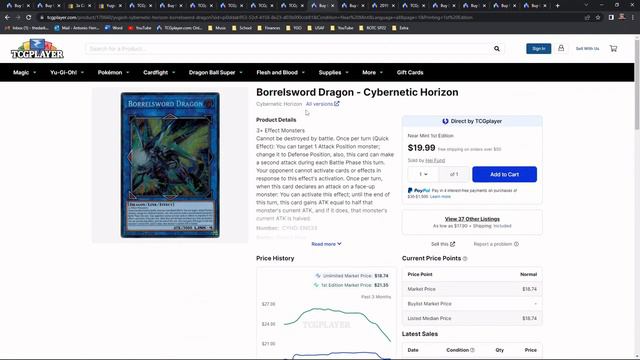Open the Pokémon menu dropdown
This screenshot has height=360, width=640.
(113, 72)
